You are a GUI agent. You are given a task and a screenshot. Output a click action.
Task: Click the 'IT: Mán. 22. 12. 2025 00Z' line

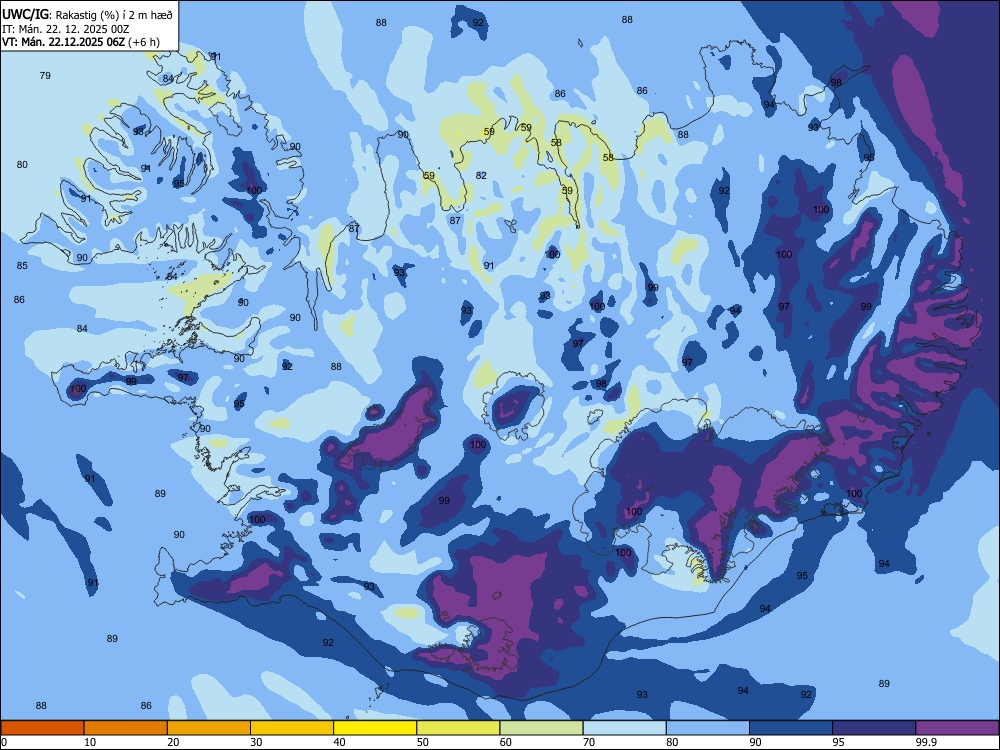pyautogui.click(x=66, y=29)
